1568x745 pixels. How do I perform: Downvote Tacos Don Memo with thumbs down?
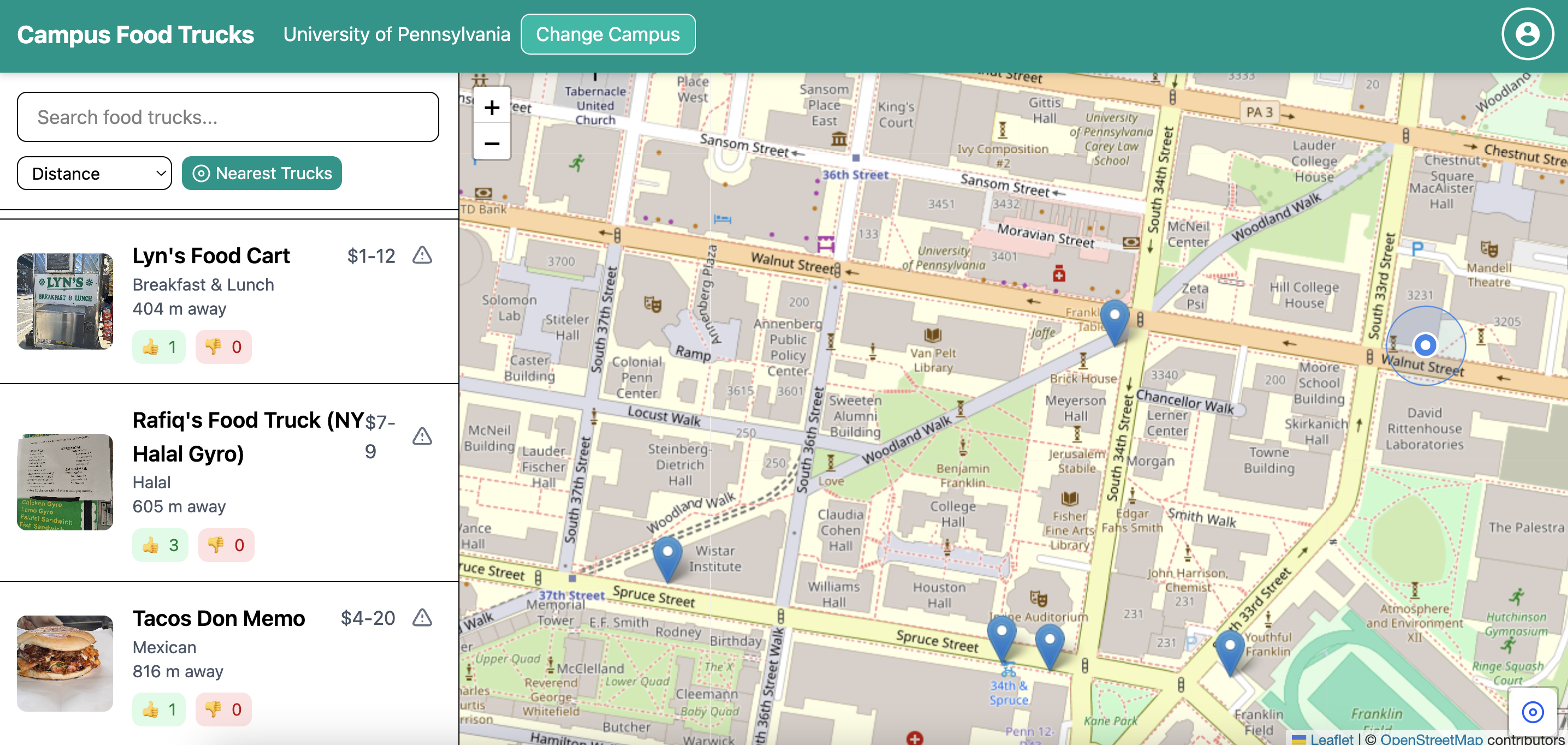(x=223, y=709)
